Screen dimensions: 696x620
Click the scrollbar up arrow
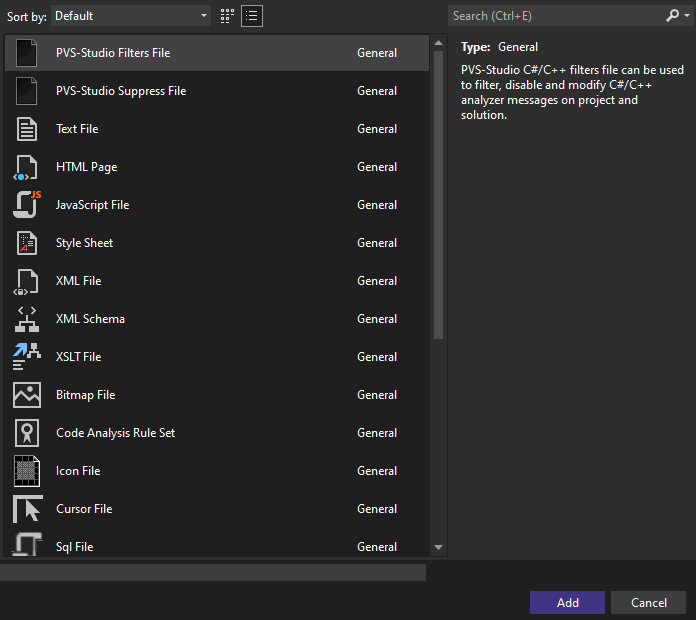click(438, 43)
